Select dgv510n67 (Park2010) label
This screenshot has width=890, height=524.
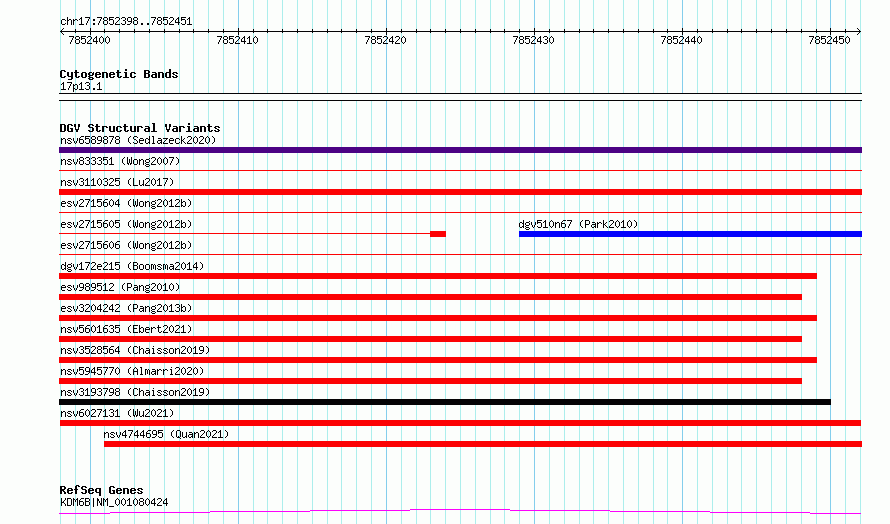(x=578, y=224)
